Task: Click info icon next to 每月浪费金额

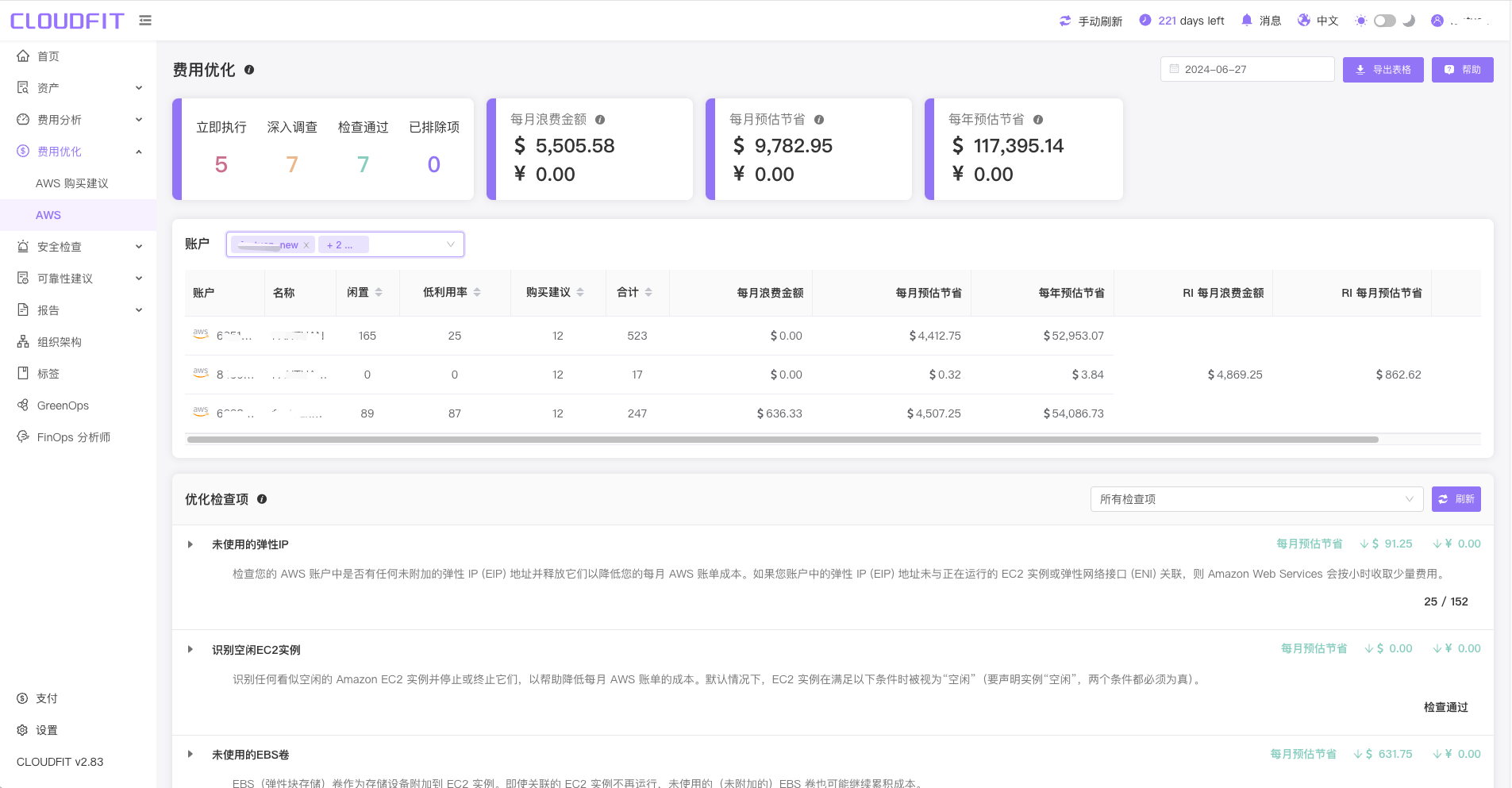Action: (x=600, y=120)
